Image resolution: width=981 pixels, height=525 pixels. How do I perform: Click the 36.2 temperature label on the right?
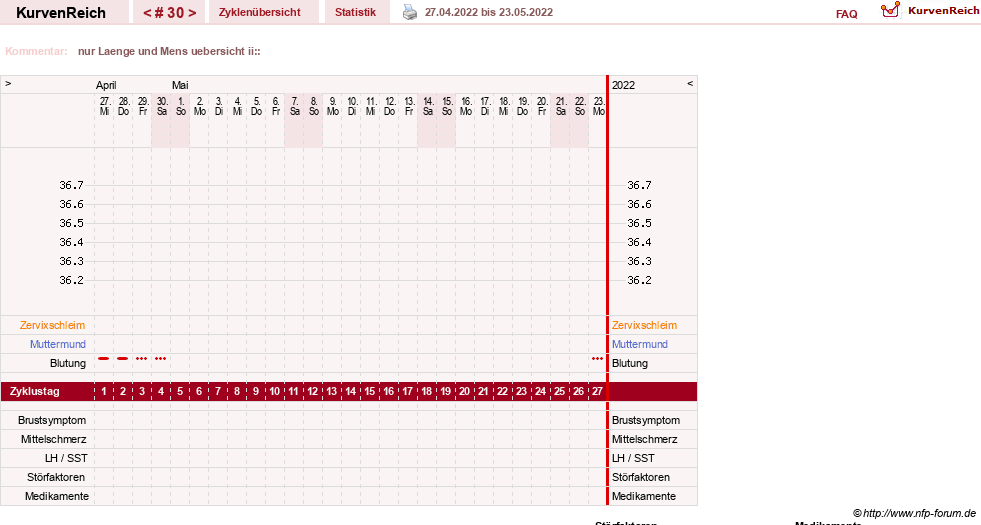[x=639, y=280]
